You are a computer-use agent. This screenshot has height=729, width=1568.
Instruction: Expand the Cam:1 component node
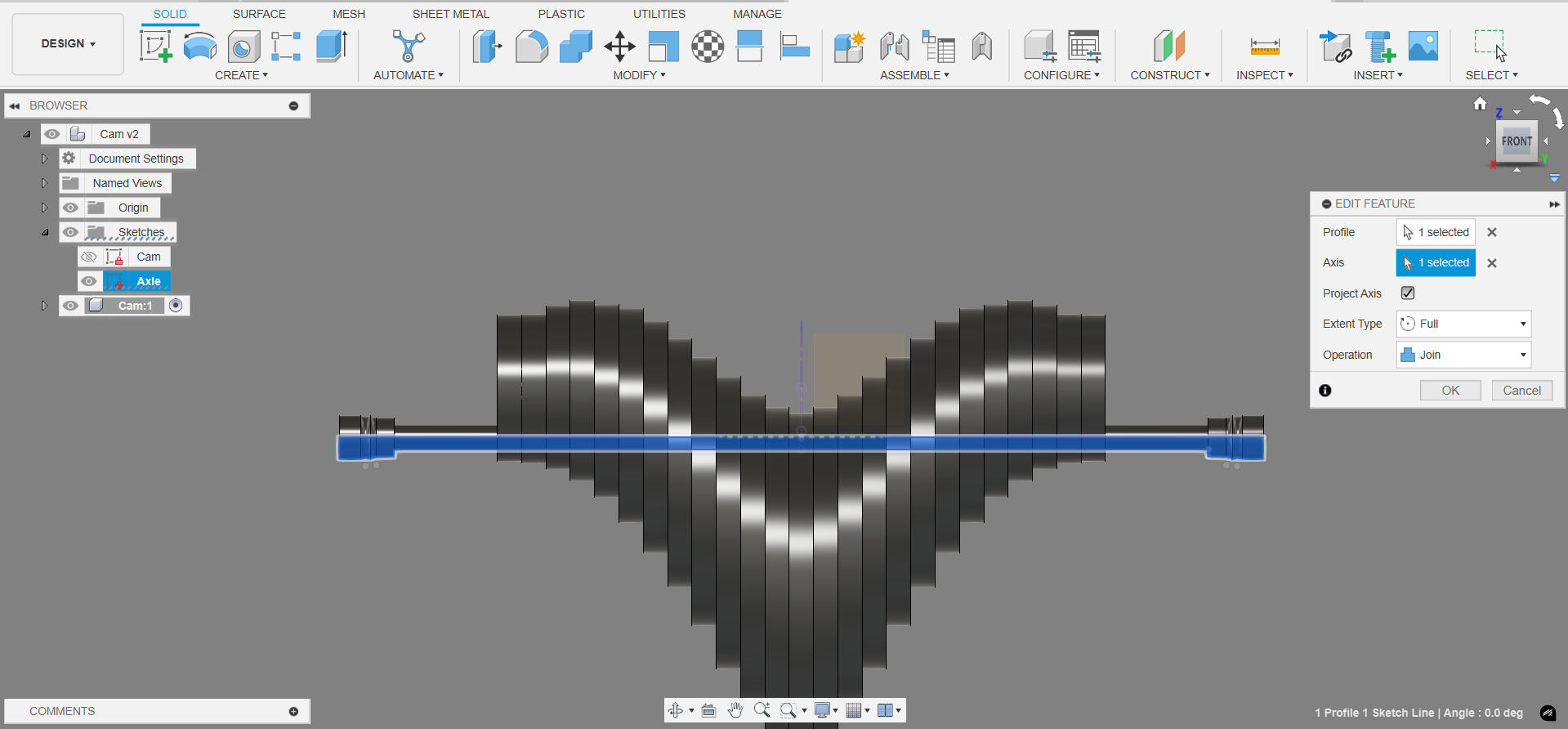pyautogui.click(x=45, y=306)
